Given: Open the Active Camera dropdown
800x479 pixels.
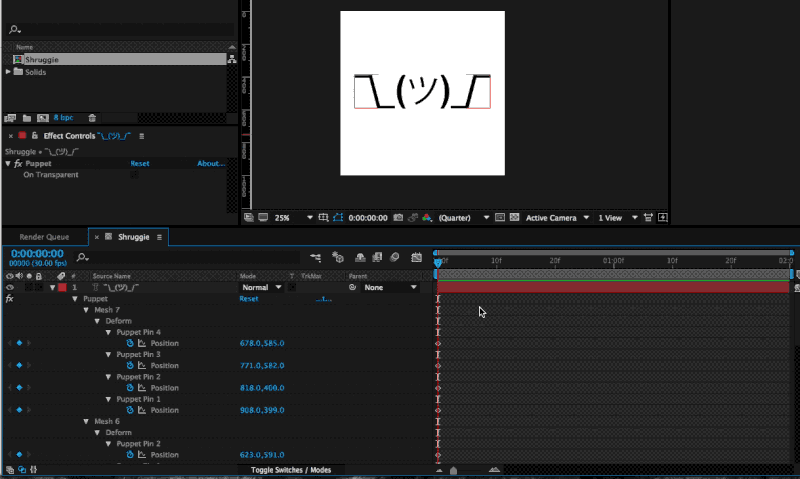Looking at the screenshot, I should coord(557,218).
